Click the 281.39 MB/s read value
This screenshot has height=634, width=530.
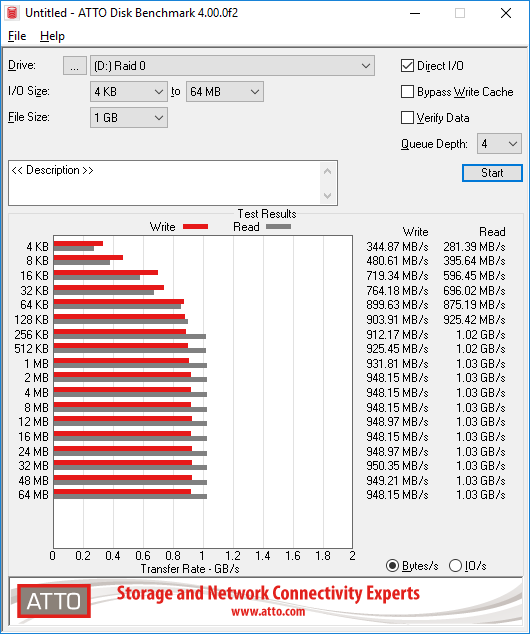coord(474,247)
